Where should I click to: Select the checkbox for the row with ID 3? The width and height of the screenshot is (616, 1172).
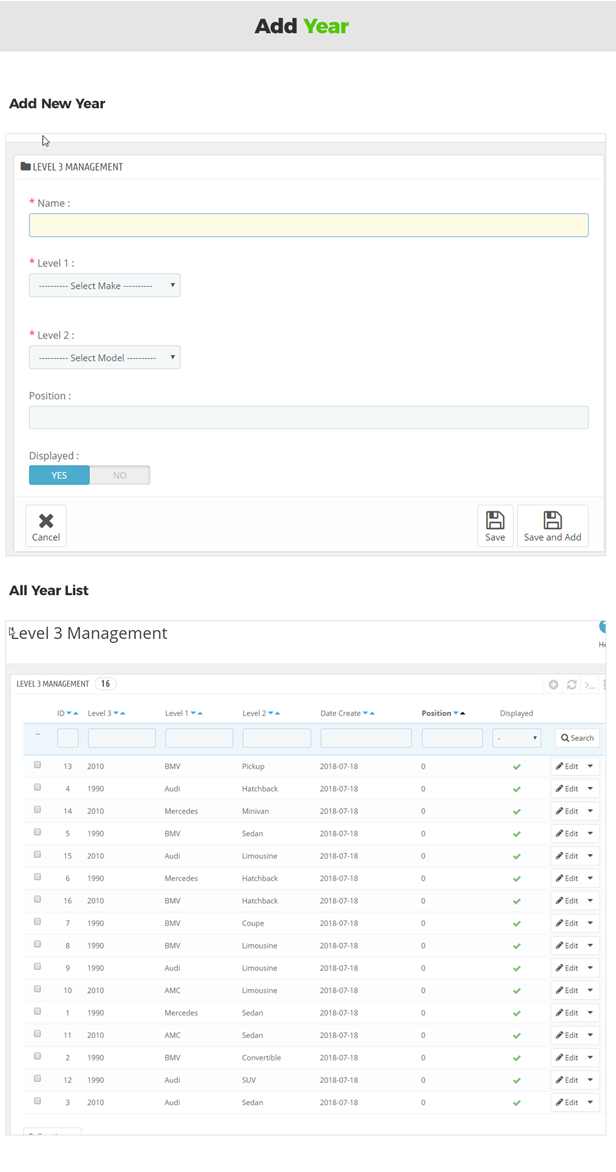[38, 1101]
